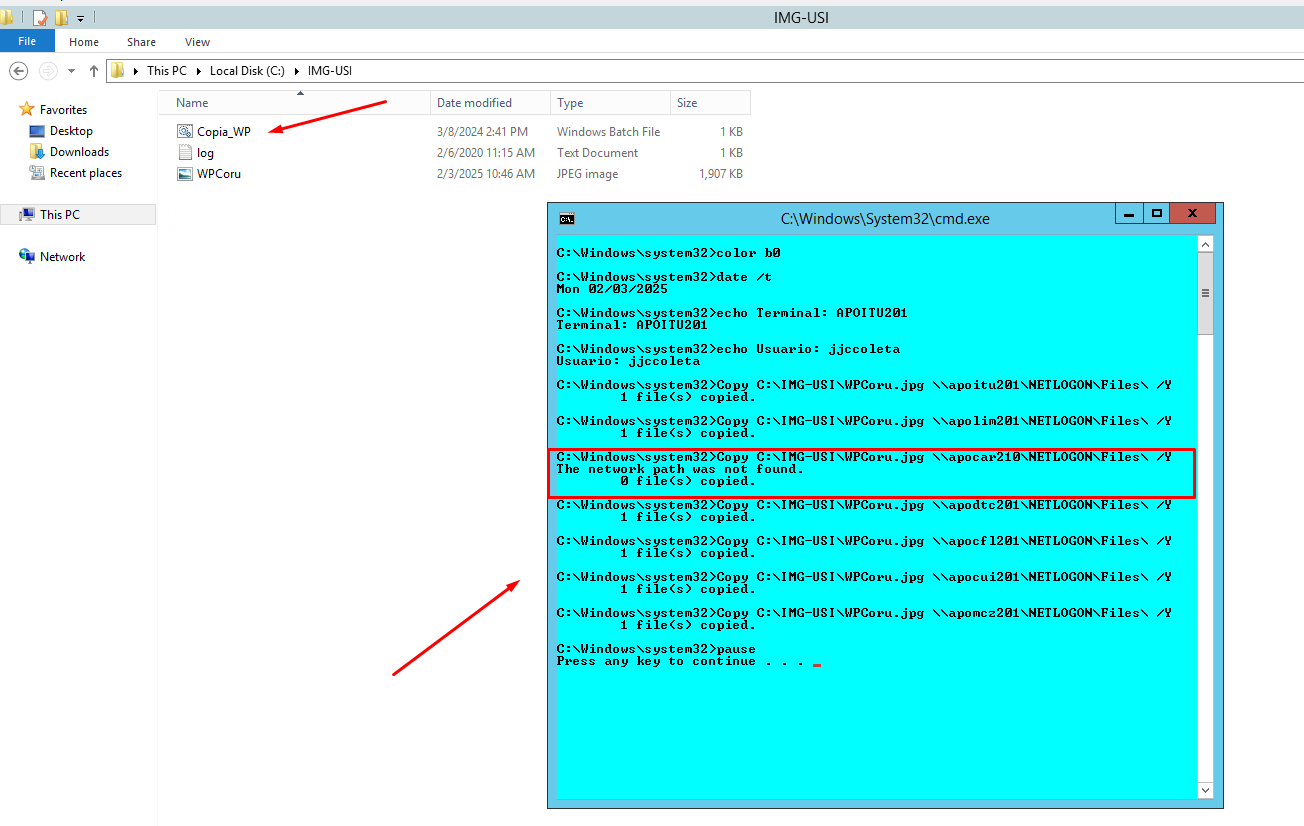
Task: Click the New Folder icon in title bar
Action: 62,17
